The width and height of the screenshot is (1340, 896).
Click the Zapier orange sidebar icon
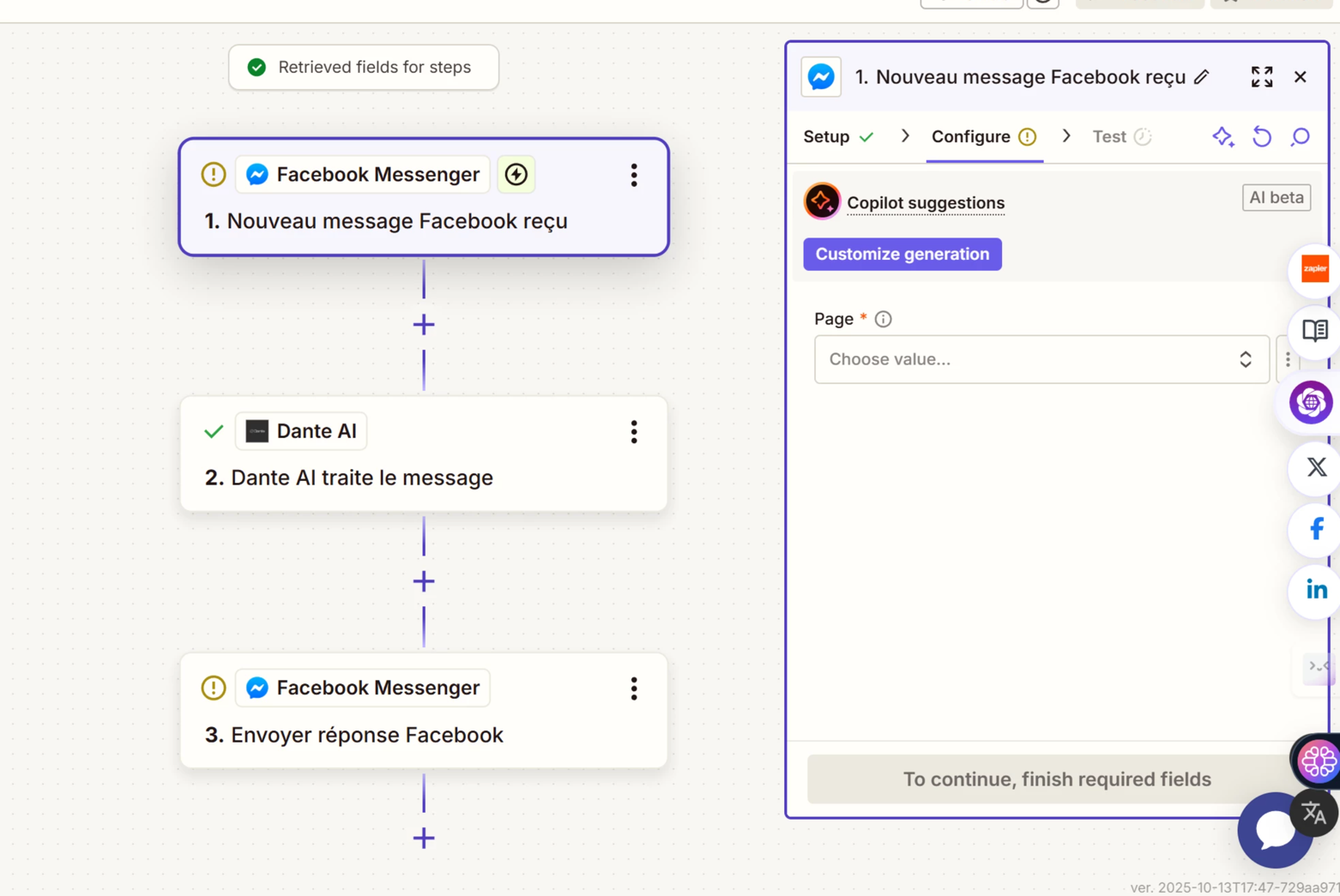1314,269
